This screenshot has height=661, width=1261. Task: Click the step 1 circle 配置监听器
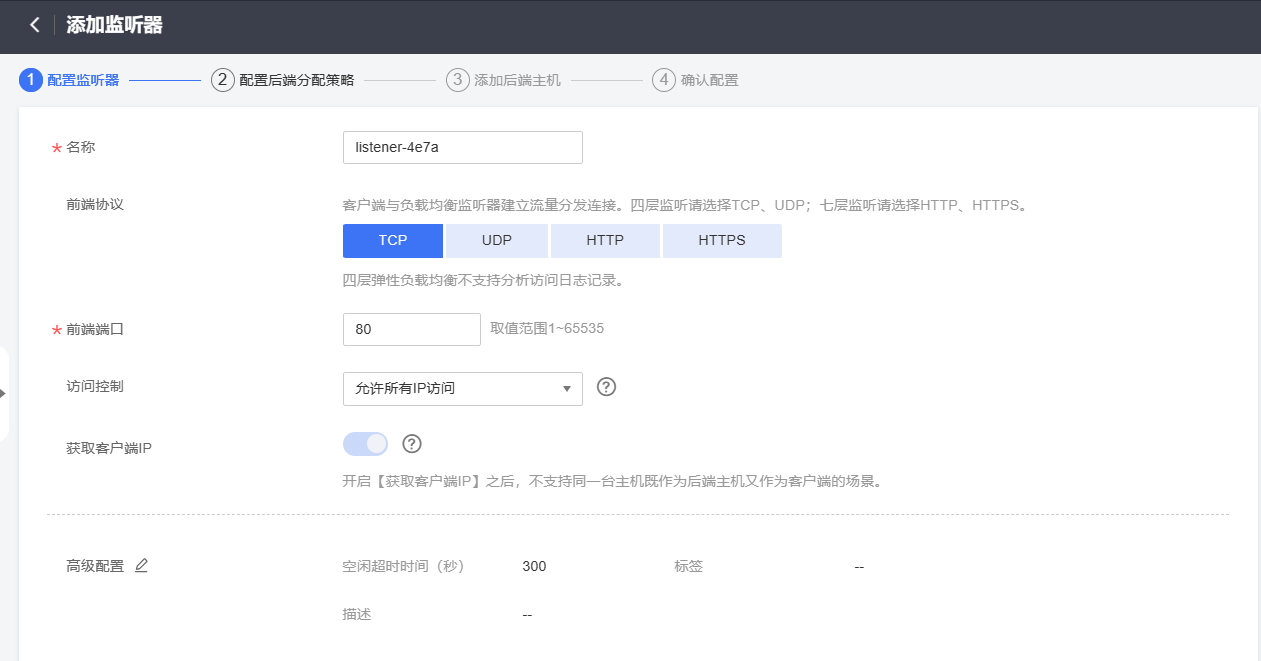31,80
